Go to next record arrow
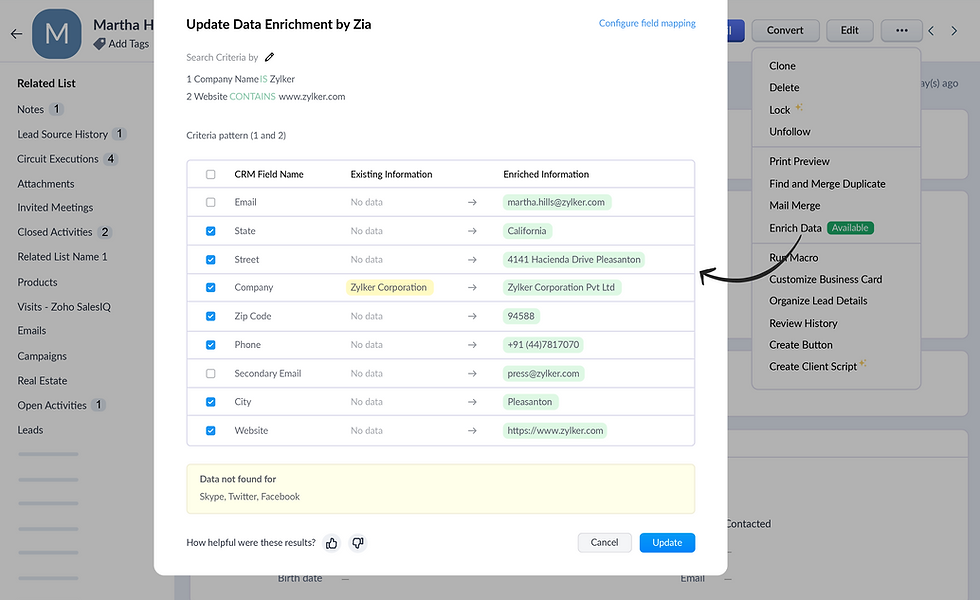This screenshot has height=600, width=980. [954, 31]
